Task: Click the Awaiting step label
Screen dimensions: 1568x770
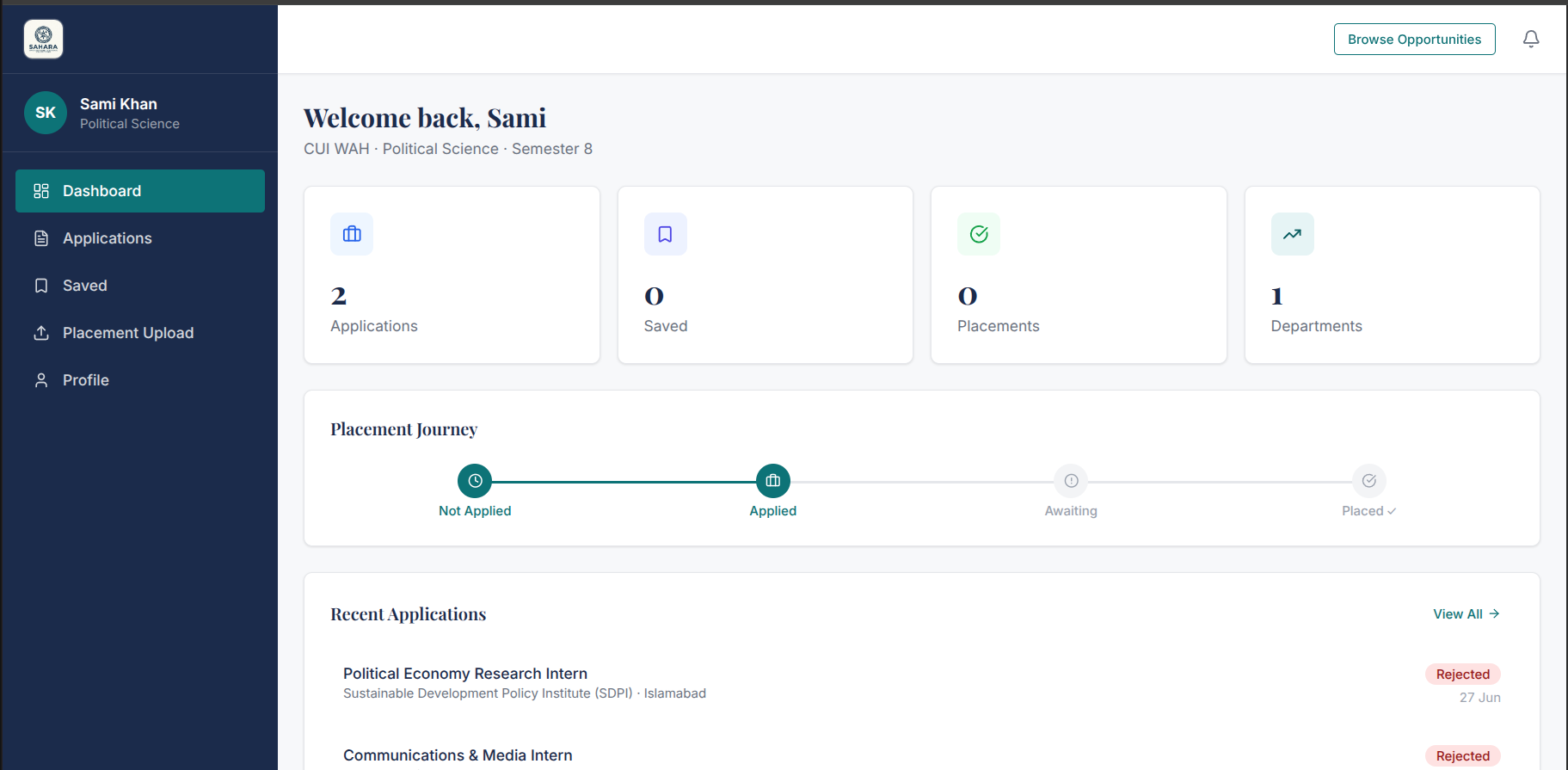Action: coord(1071,511)
